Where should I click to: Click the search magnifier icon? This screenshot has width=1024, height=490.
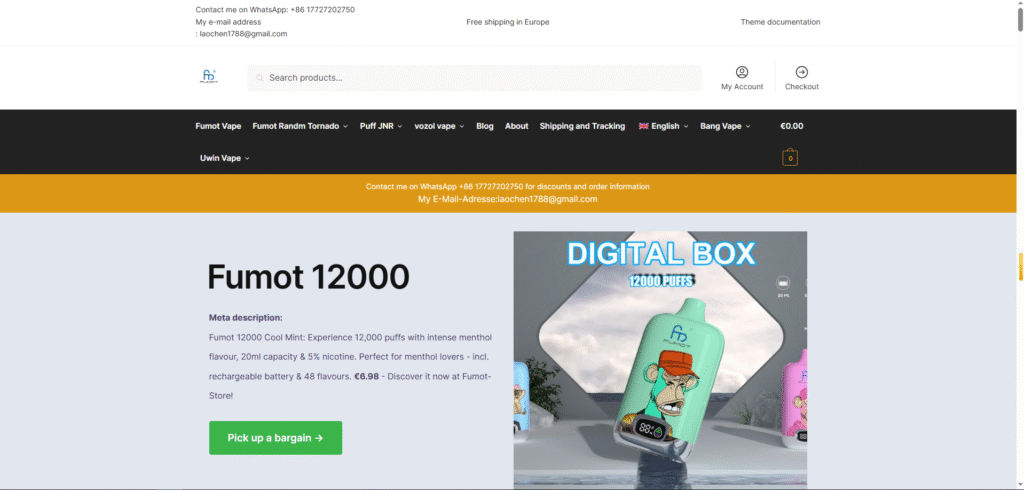click(x=259, y=78)
